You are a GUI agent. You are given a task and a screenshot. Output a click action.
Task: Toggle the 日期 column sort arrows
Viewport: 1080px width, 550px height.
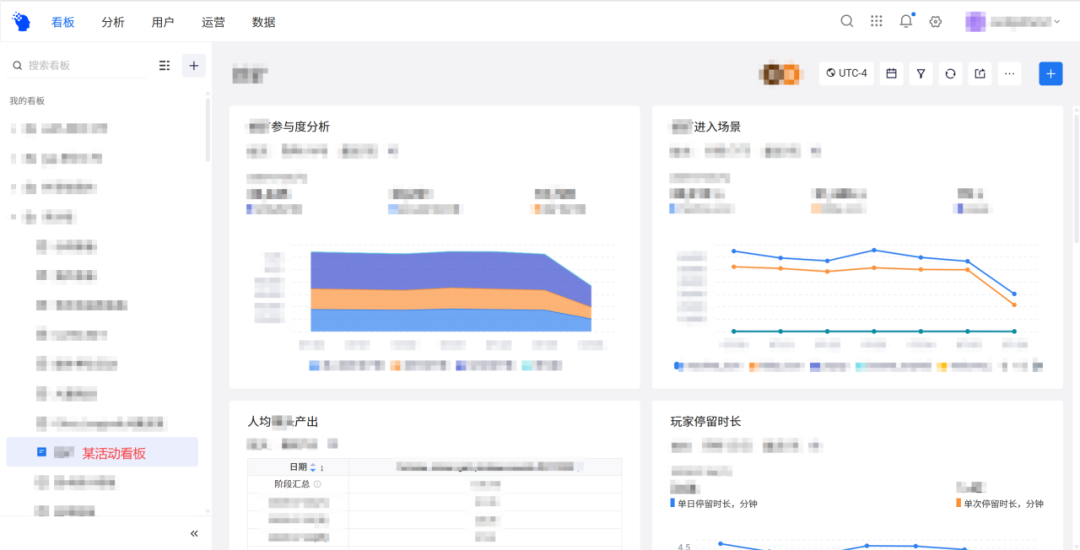tap(313, 467)
